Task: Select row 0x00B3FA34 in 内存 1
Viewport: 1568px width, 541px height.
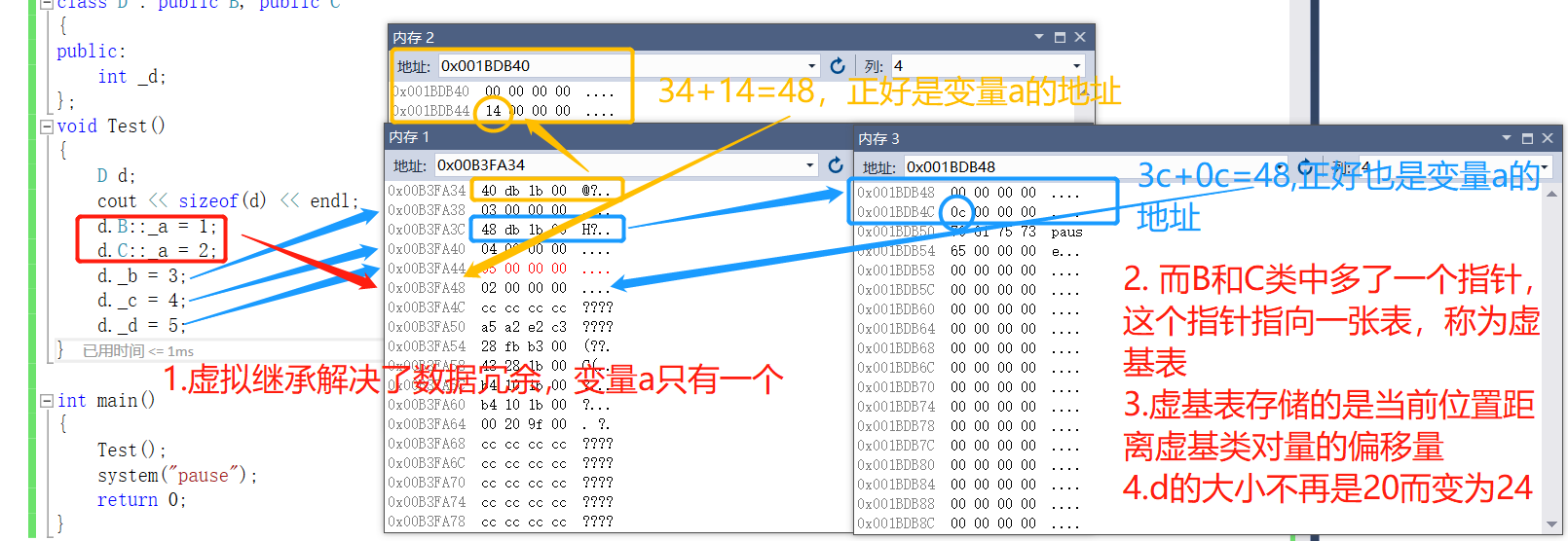Action: (x=501, y=191)
